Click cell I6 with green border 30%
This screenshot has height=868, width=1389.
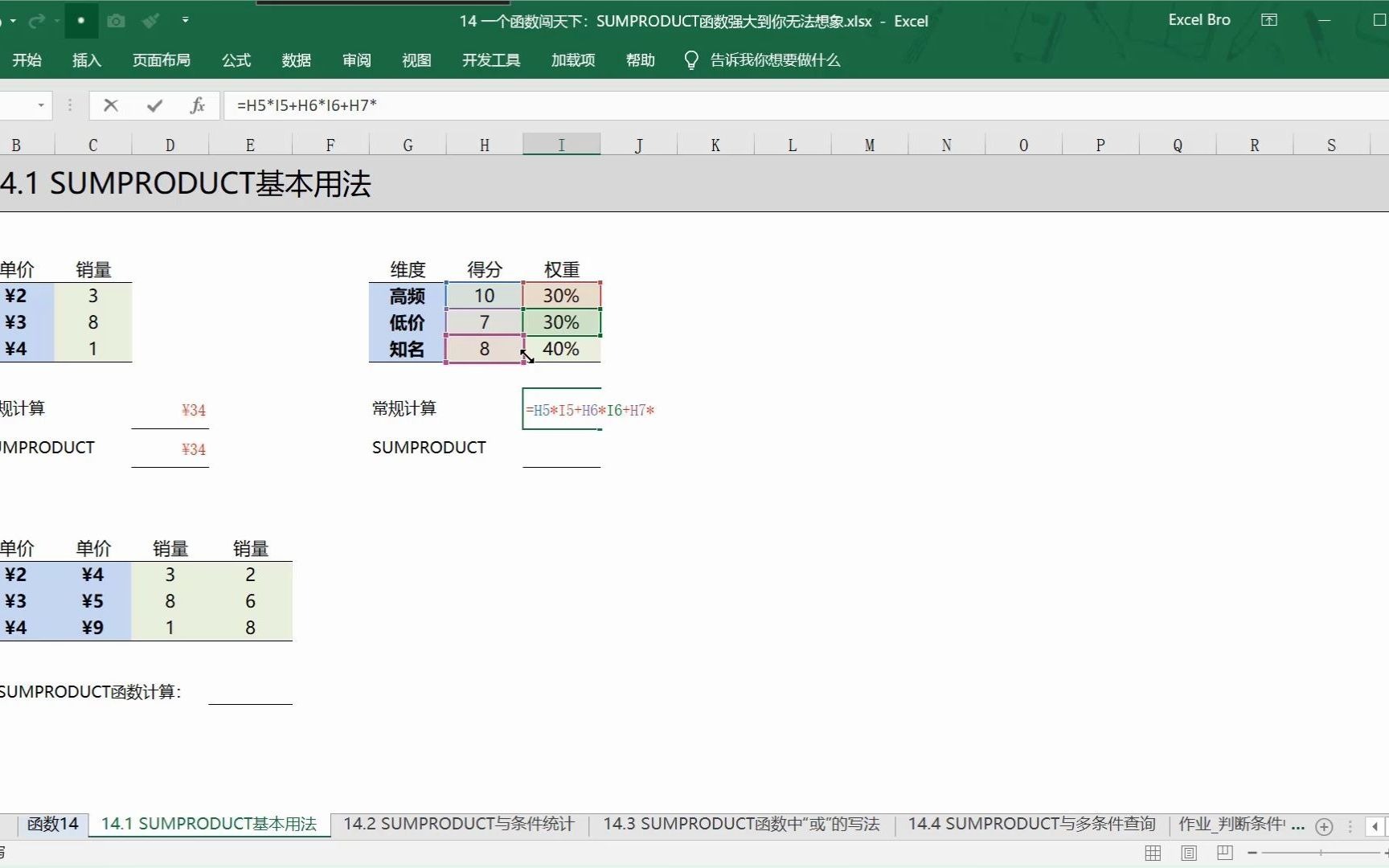[561, 322]
